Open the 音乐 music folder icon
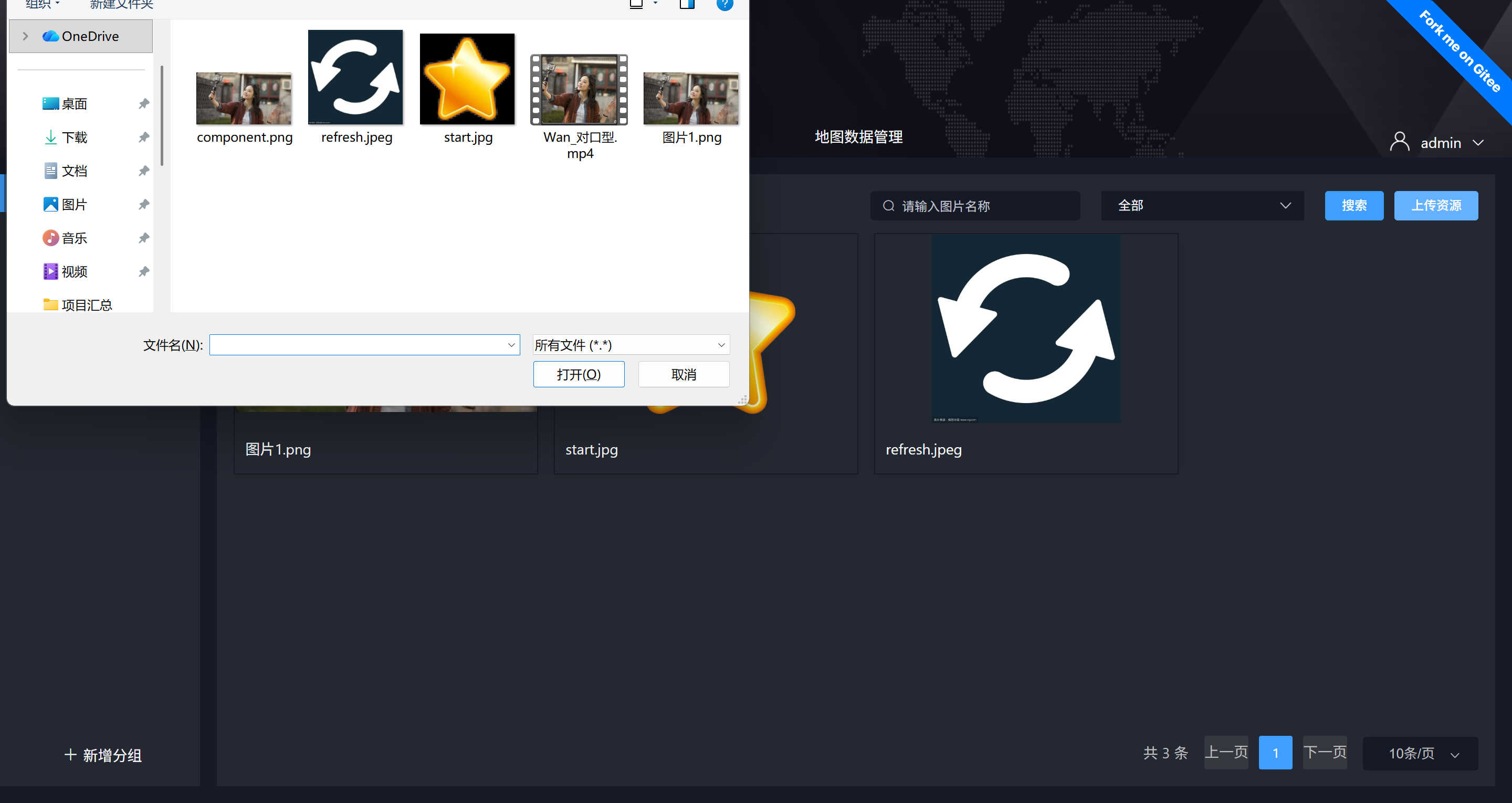This screenshot has height=803, width=1512. pyautogui.click(x=50, y=238)
